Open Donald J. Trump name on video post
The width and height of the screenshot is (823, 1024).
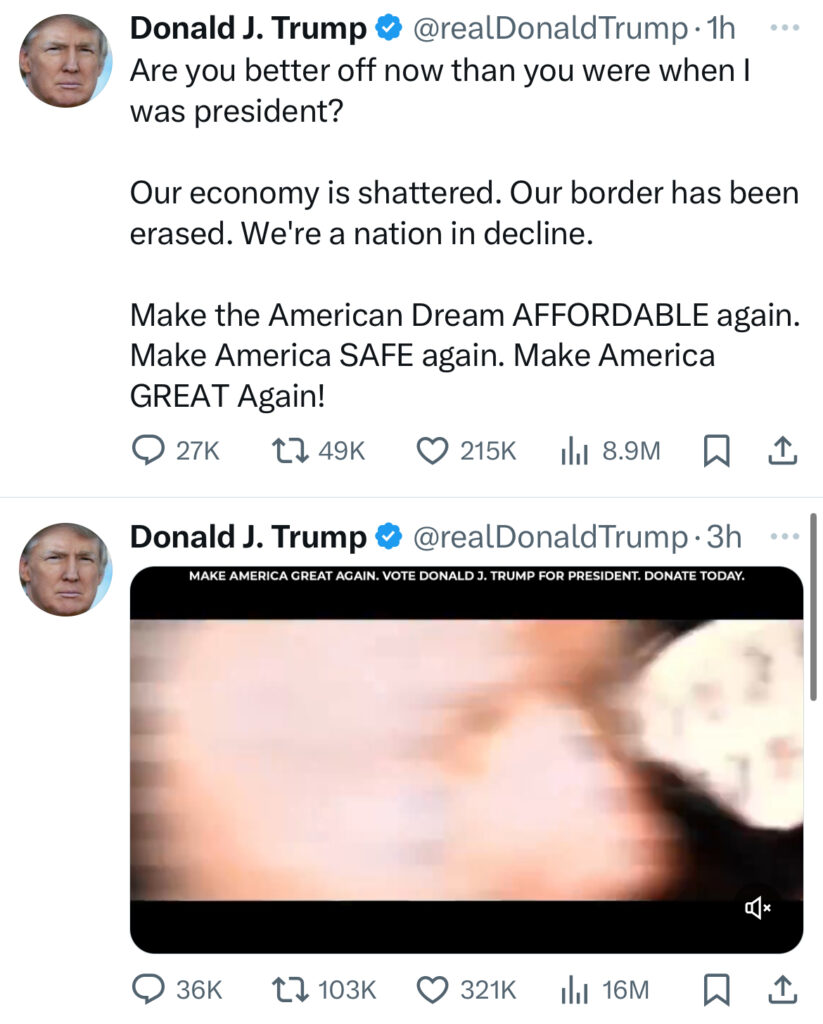[248, 537]
